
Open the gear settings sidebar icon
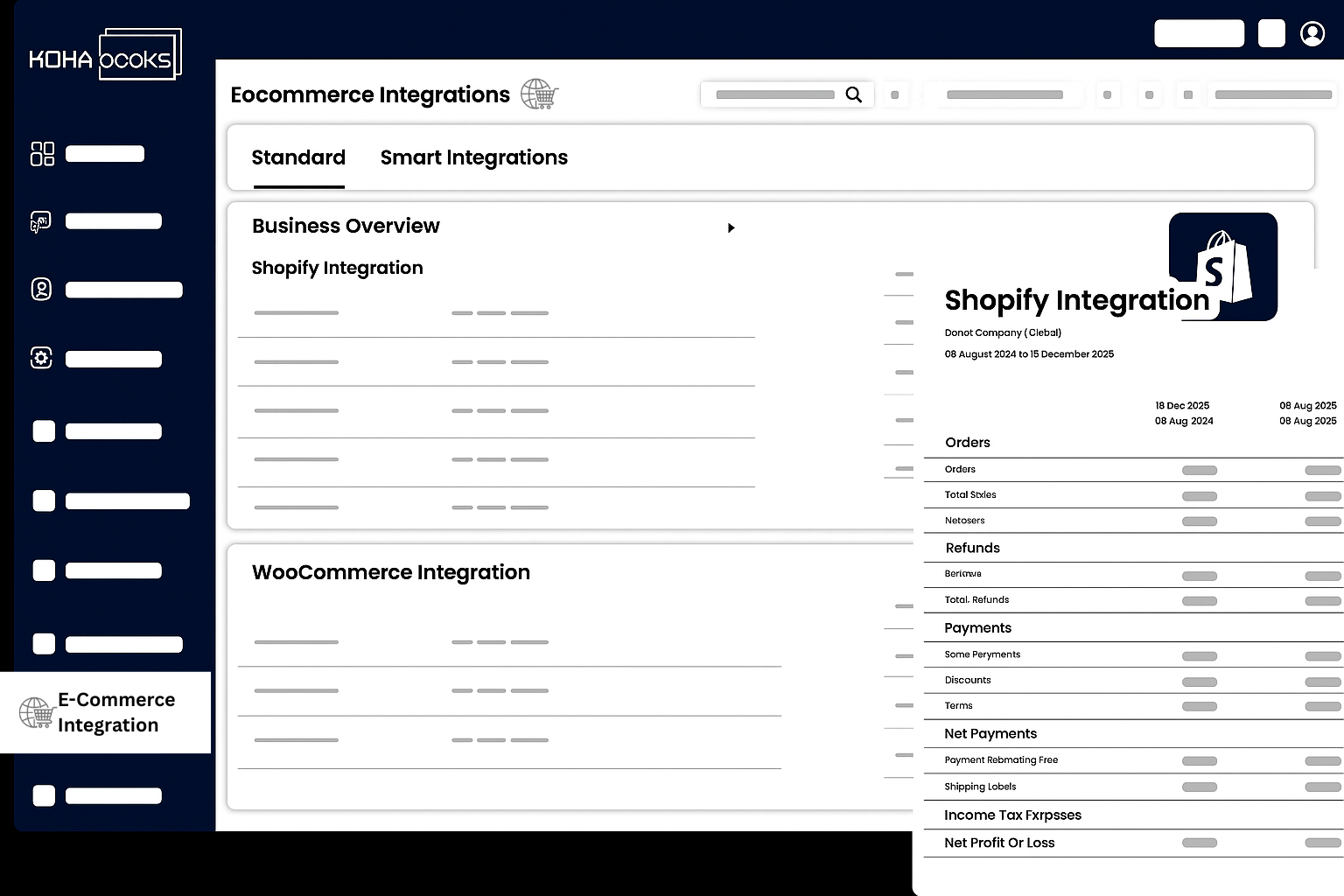(41, 358)
